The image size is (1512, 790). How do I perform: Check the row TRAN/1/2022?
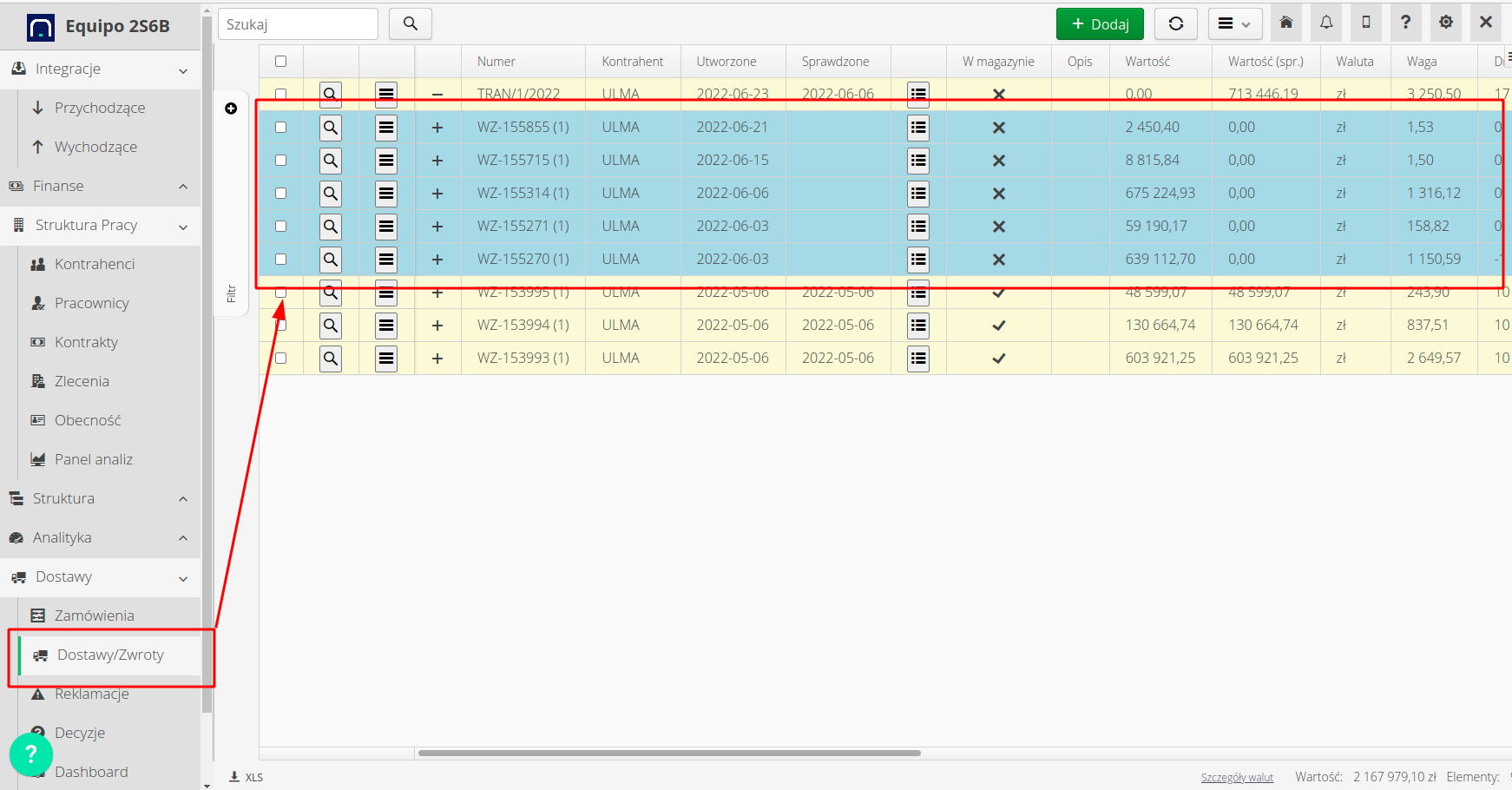[280, 93]
